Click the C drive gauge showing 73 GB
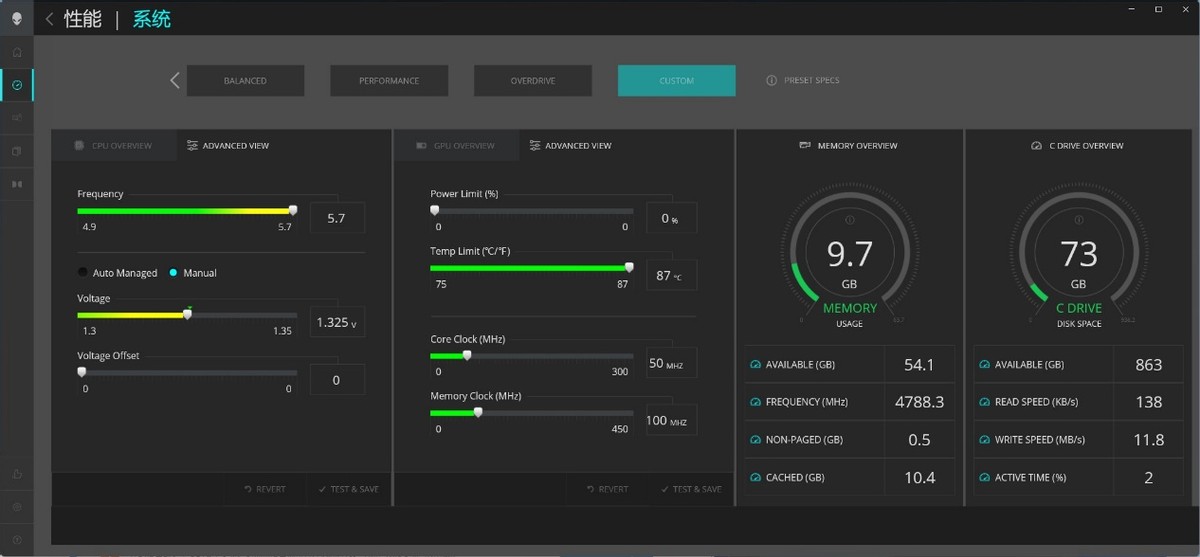 coord(1079,255)
